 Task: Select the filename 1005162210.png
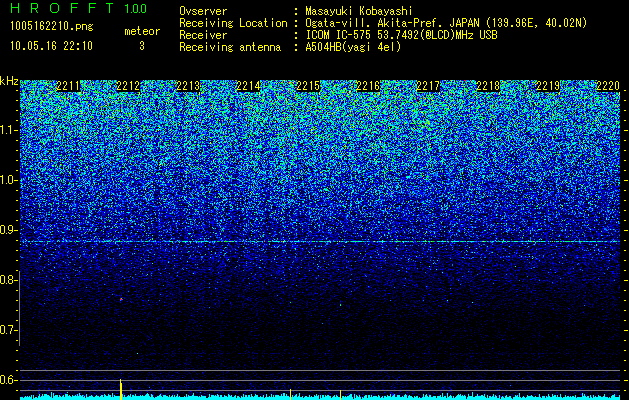52,26
